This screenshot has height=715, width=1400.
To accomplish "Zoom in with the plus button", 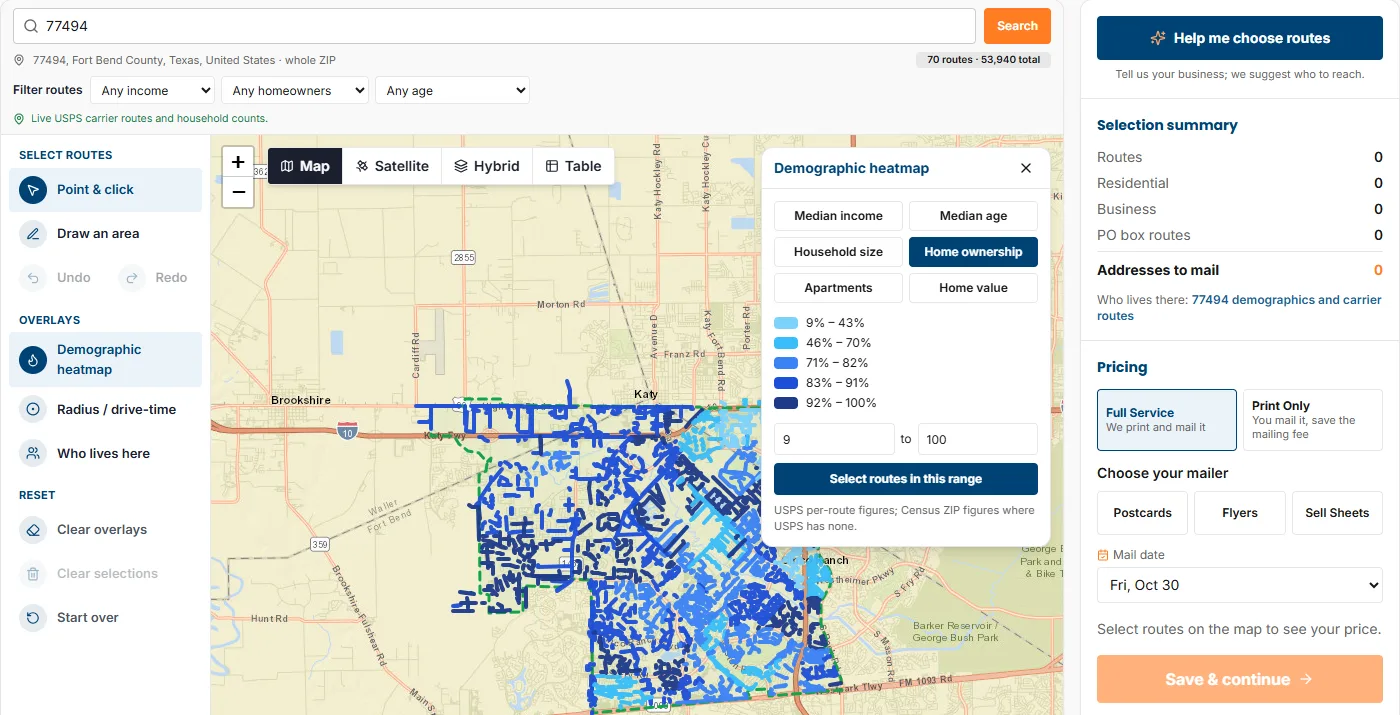I will 238,162.
